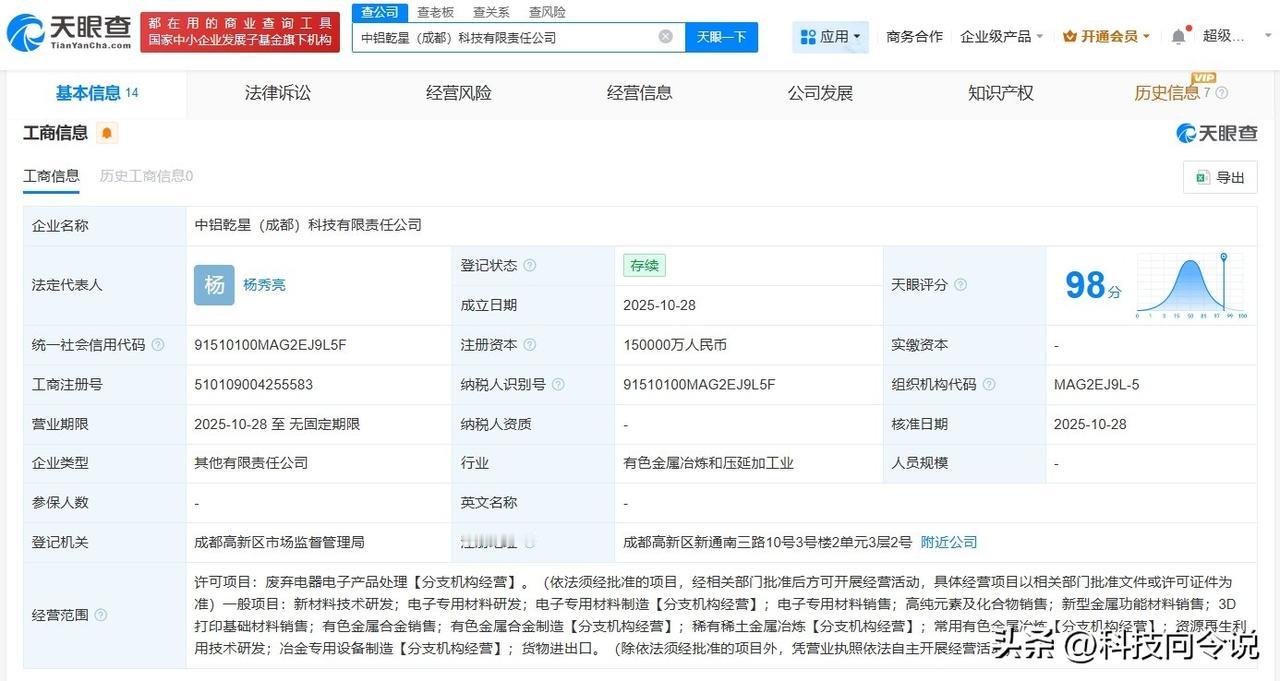
Task: Click the organization code MAG2EJ9L-5
Action: coord(1096,384)
